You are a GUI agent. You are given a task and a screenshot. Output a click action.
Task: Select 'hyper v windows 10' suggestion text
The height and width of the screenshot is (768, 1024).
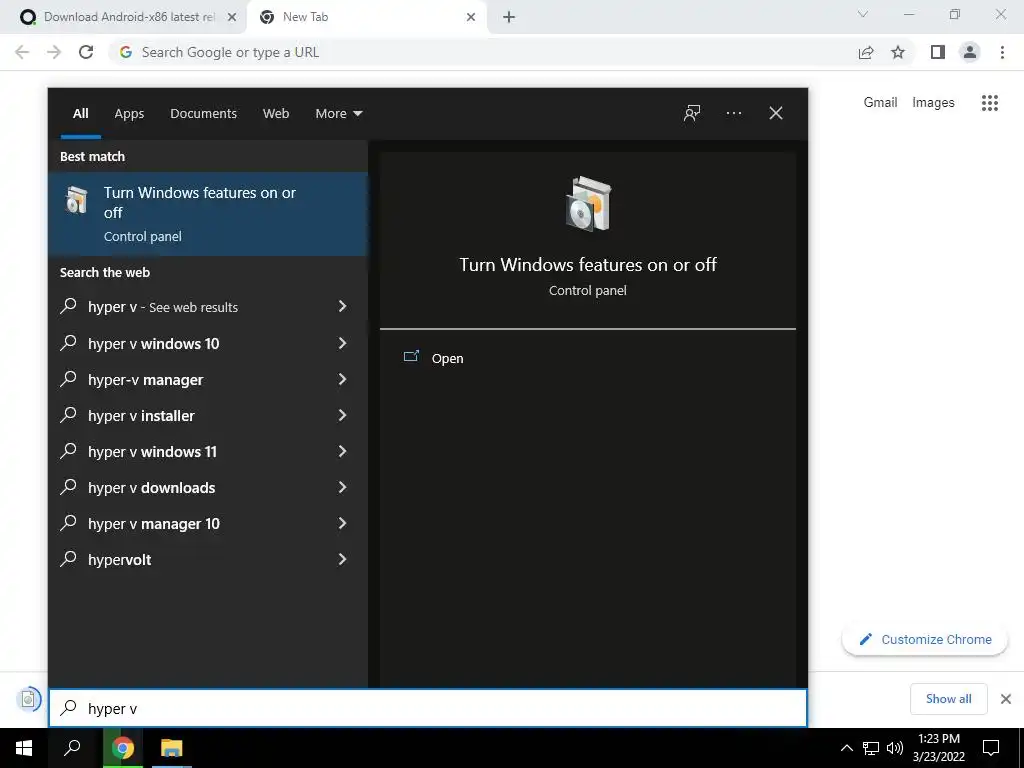153,344
